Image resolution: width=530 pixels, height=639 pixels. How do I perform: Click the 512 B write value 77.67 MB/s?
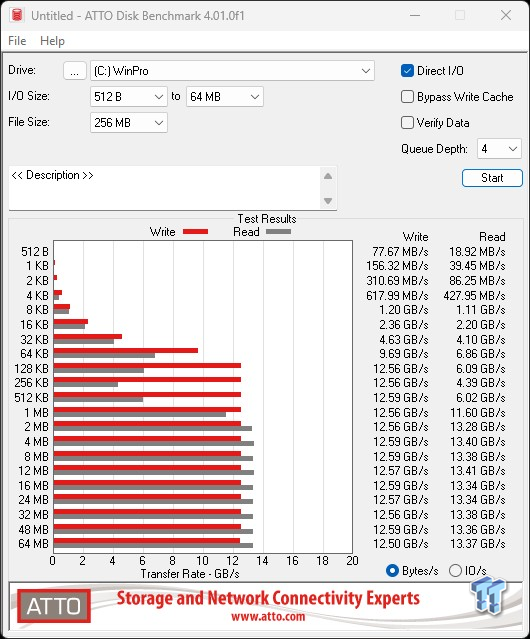pos(400,252)
